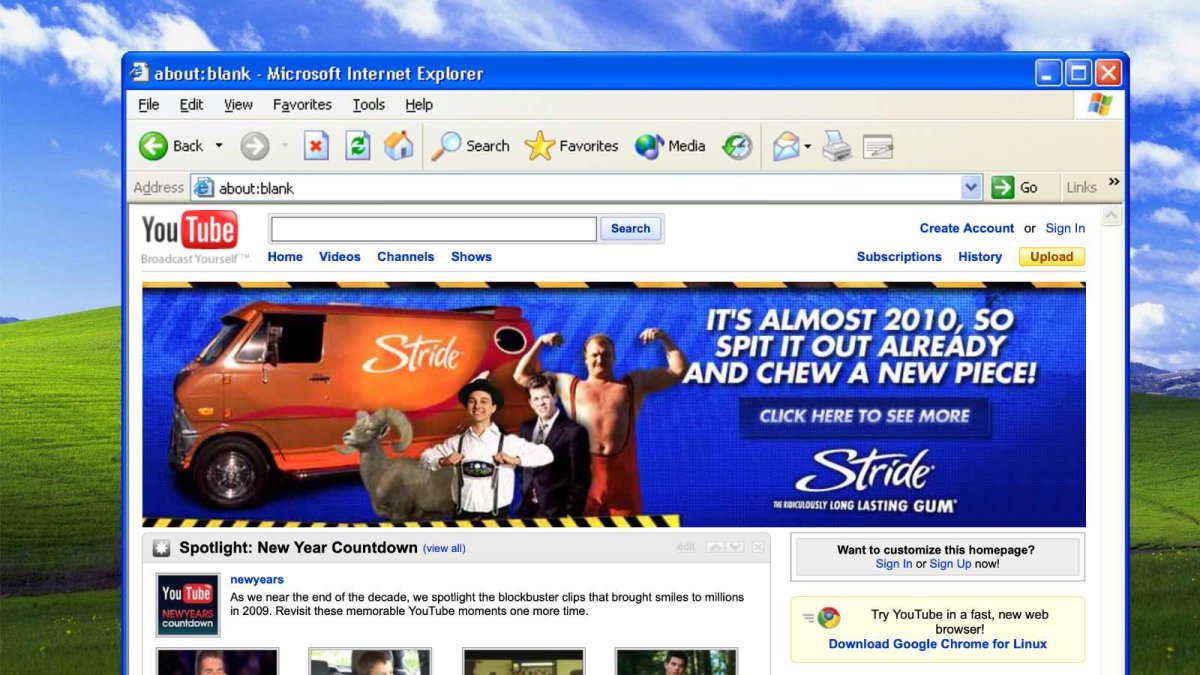Image resolution: width=1200 pixels, height=675 pixels.
Task: Click the Download Google Chrome for Linux link
Action: [x=938, y=644]
